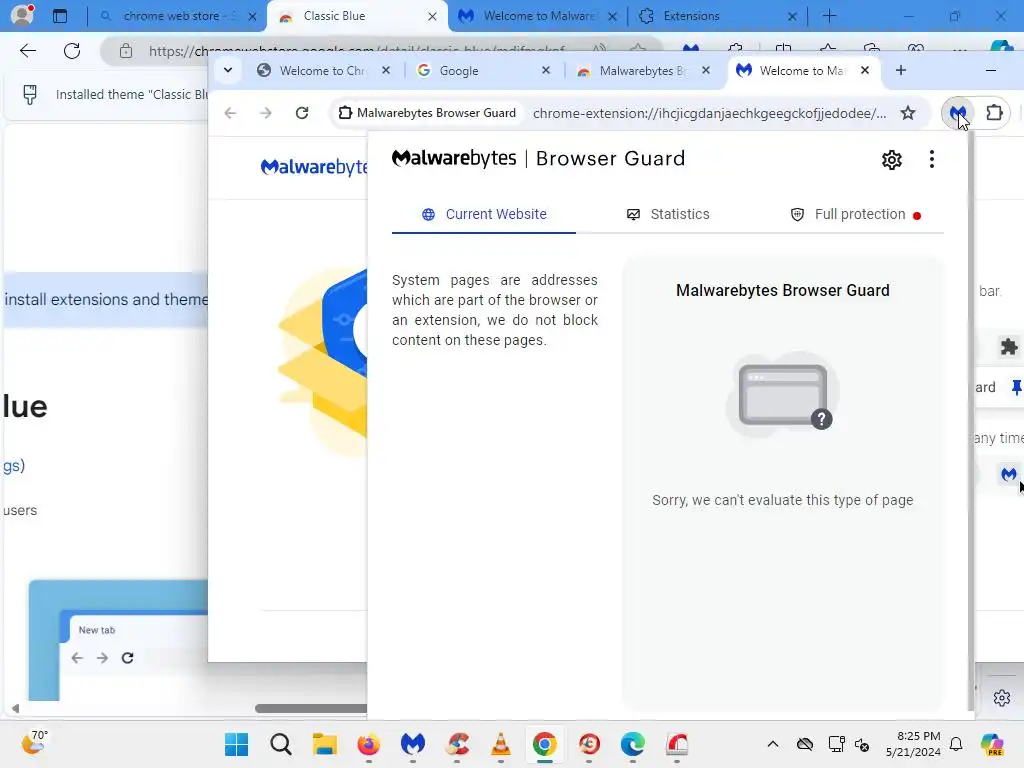
Task: Click the settings gear at bottom right
Action: pyautogui.click(x=1002, y=697)
